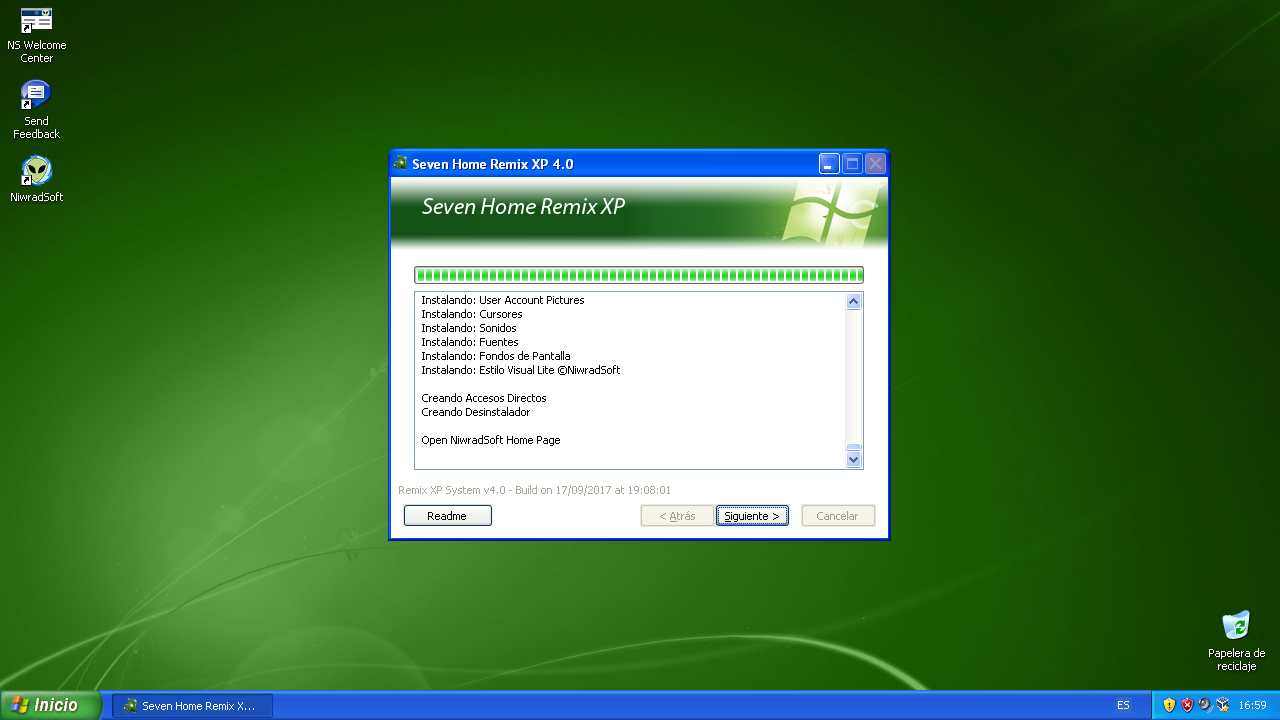Open the volume speaker icon in system tray
The width and height of the screenshot is (1280, 720).
pos(1203,705)
